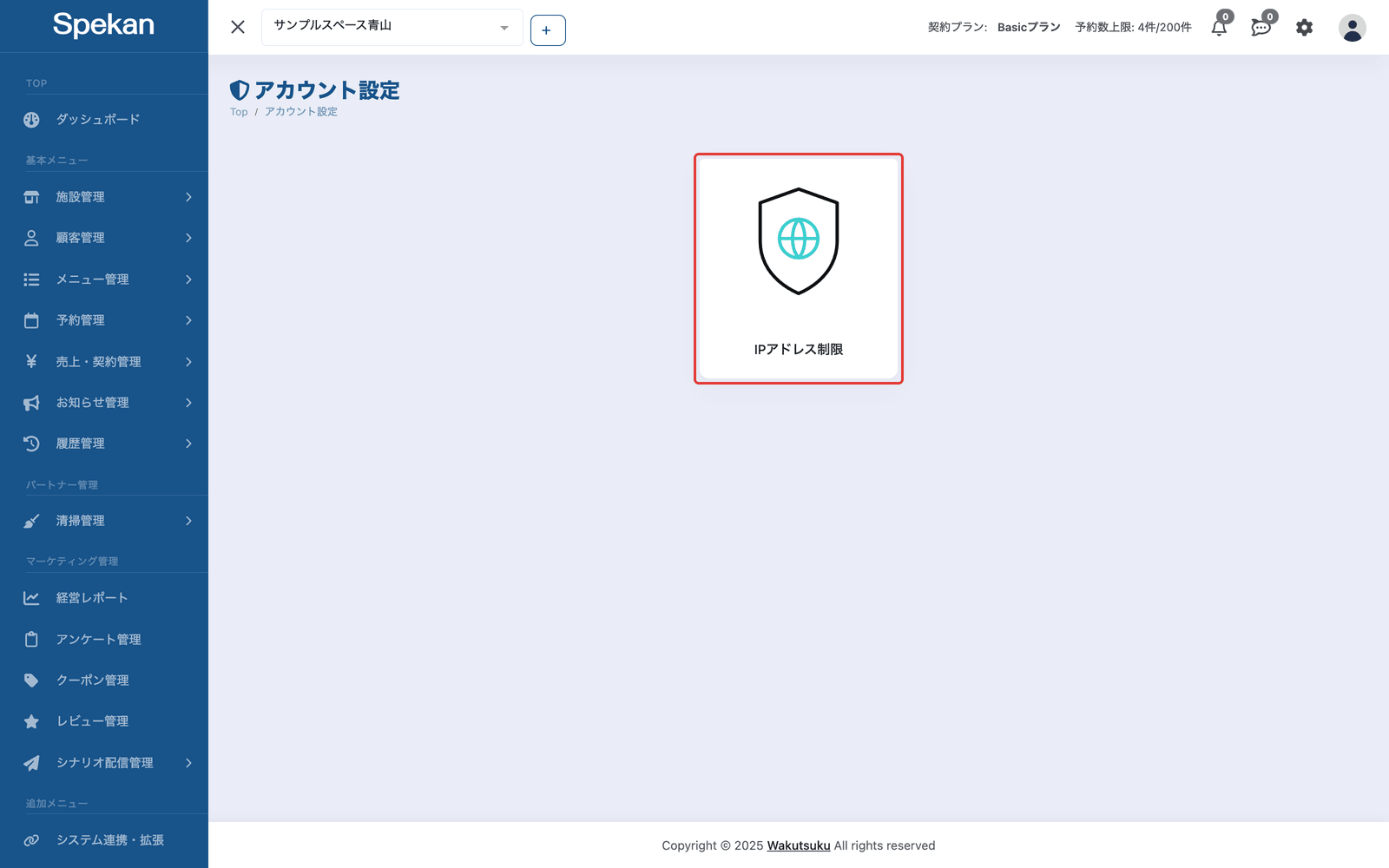
Task: Expand the 清掃管理 chevron
Action: point(188,521)
